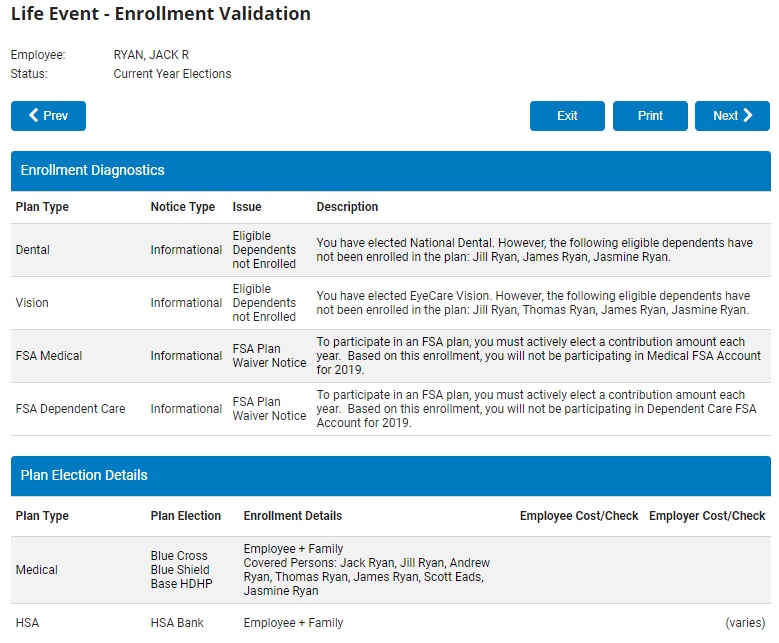
Task: Click the left chevron icon on Prev
Action: click(x=34, y=116)
